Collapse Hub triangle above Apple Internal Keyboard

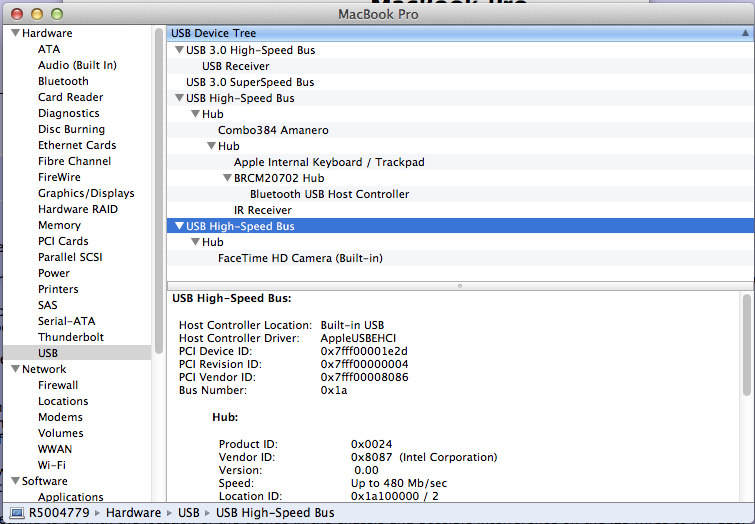[211, 145]
